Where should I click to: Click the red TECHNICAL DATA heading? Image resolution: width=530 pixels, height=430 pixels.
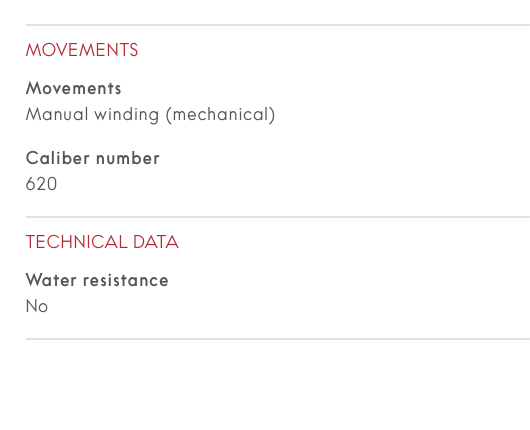click(x=102, y=242)
